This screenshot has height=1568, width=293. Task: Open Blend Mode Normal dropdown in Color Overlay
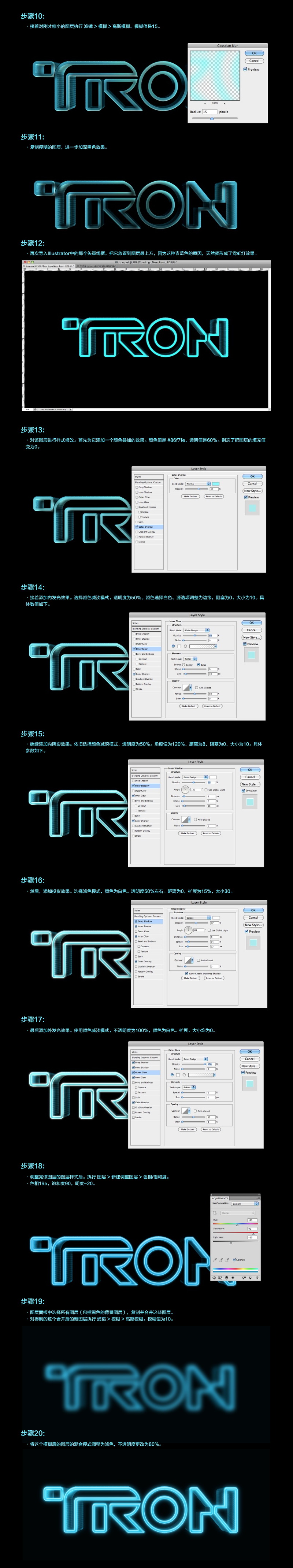click(x=198, y=483)
